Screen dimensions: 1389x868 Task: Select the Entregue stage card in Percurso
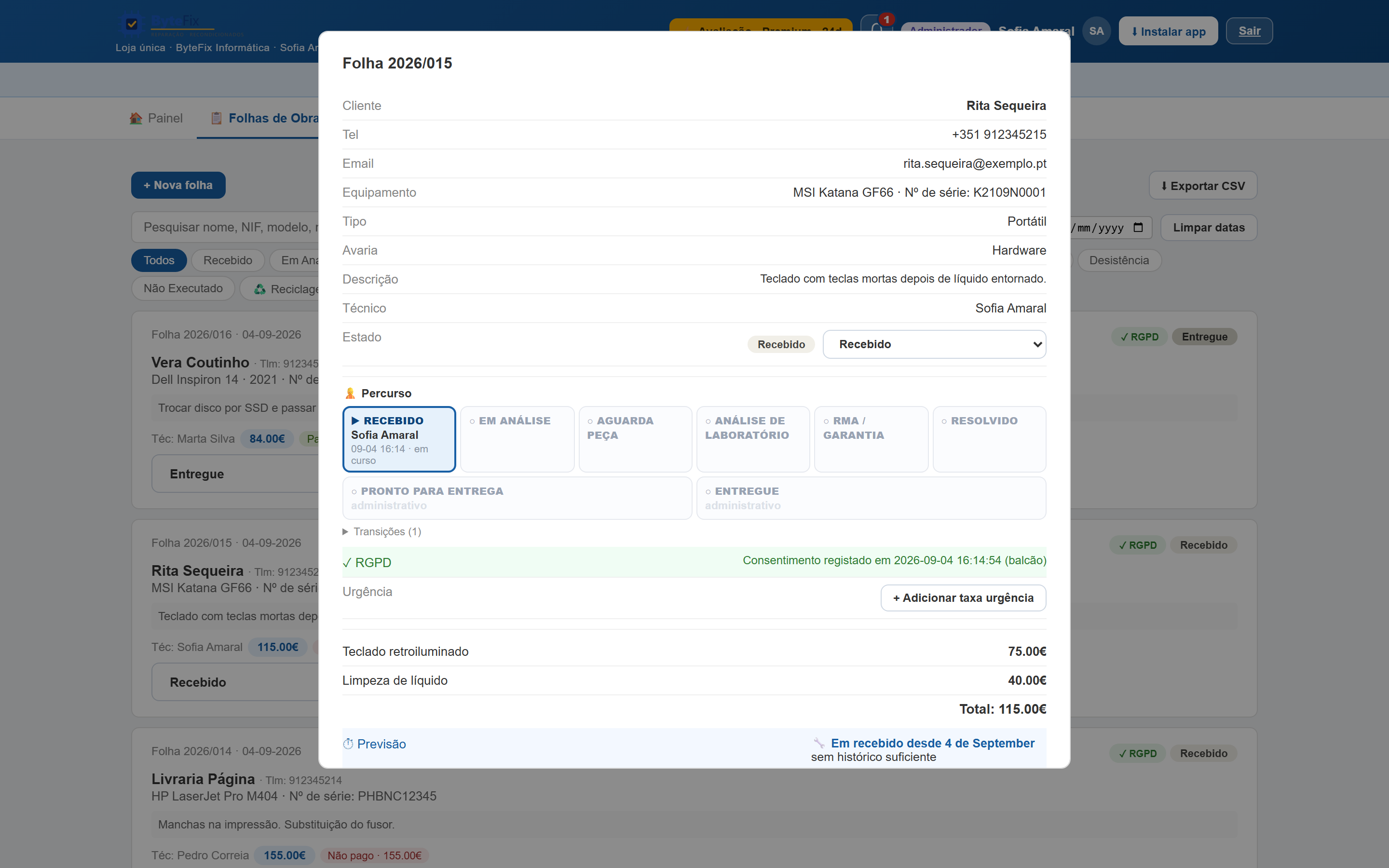[x=871, y=498]
